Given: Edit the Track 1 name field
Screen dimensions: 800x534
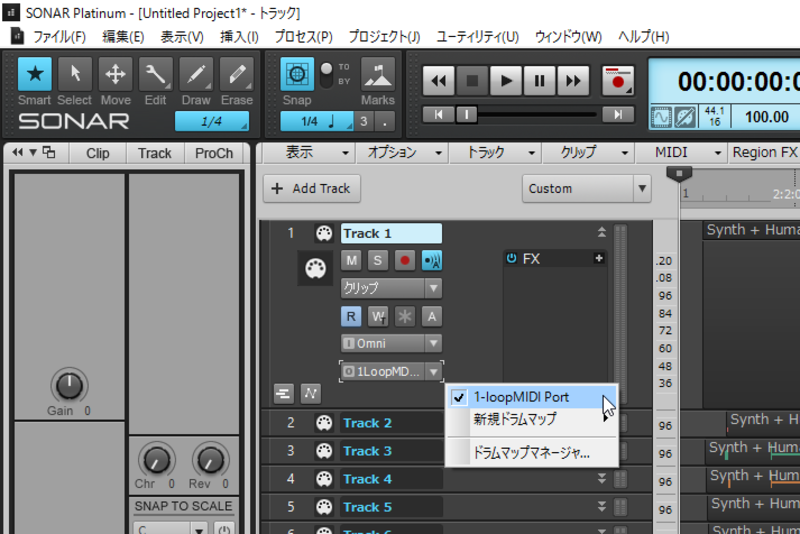Looking at the screenshot, I should coord(391,233).
